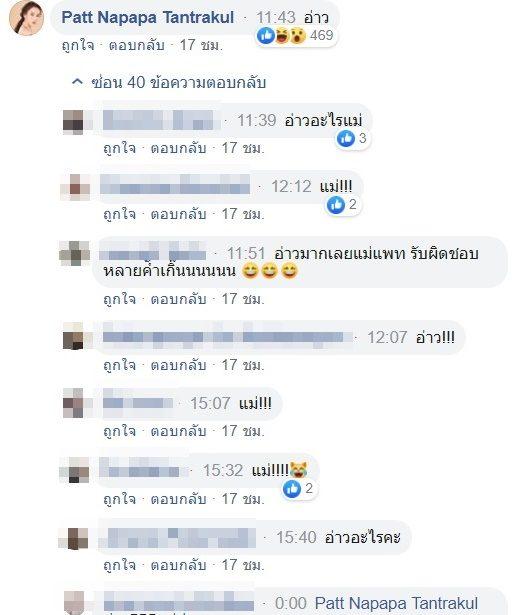
Task: Reply to the 15:40 อ่าวอะไรคะ comment
Action: tap(178, 565)
